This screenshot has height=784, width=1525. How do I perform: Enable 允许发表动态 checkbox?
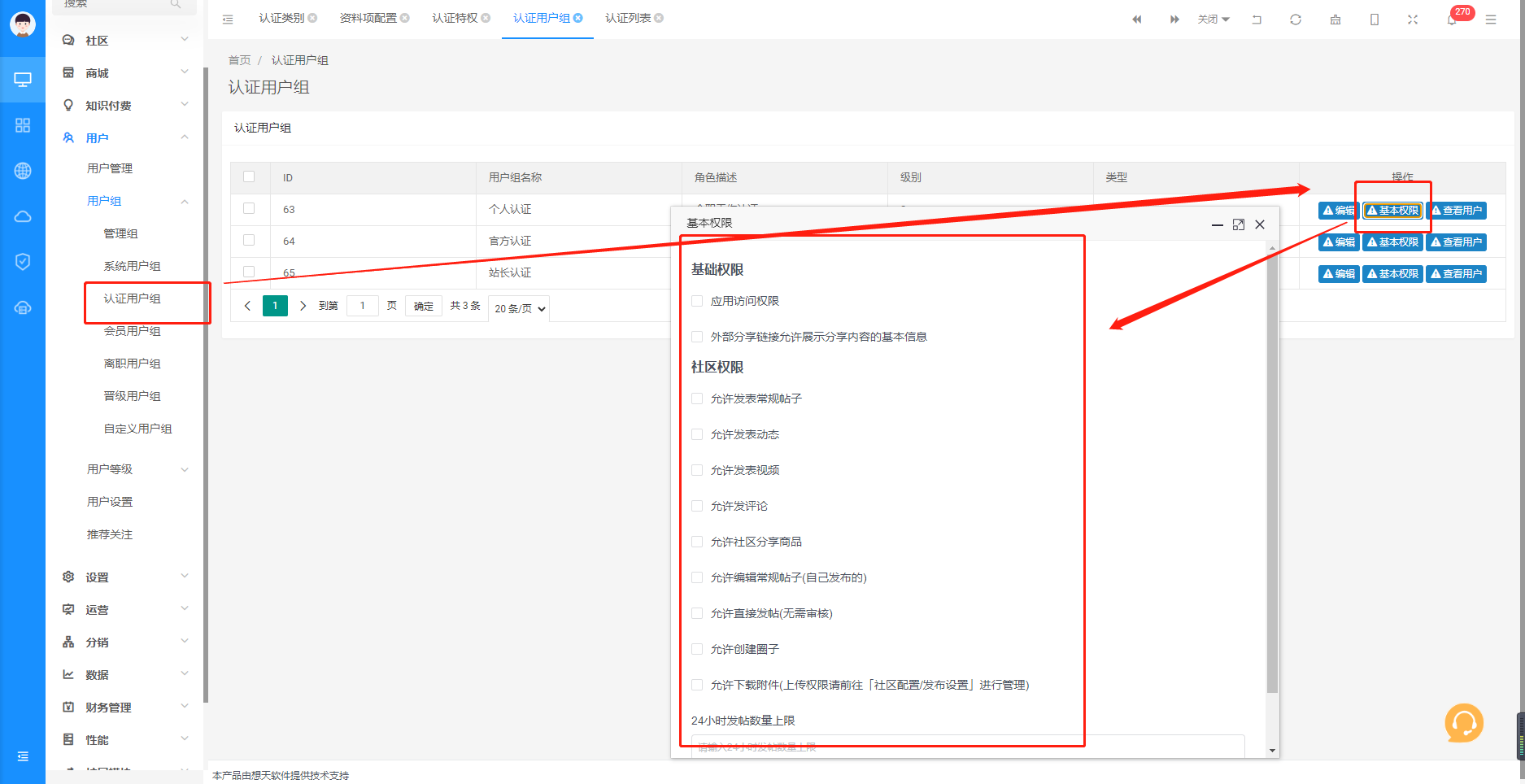point(697,434)
